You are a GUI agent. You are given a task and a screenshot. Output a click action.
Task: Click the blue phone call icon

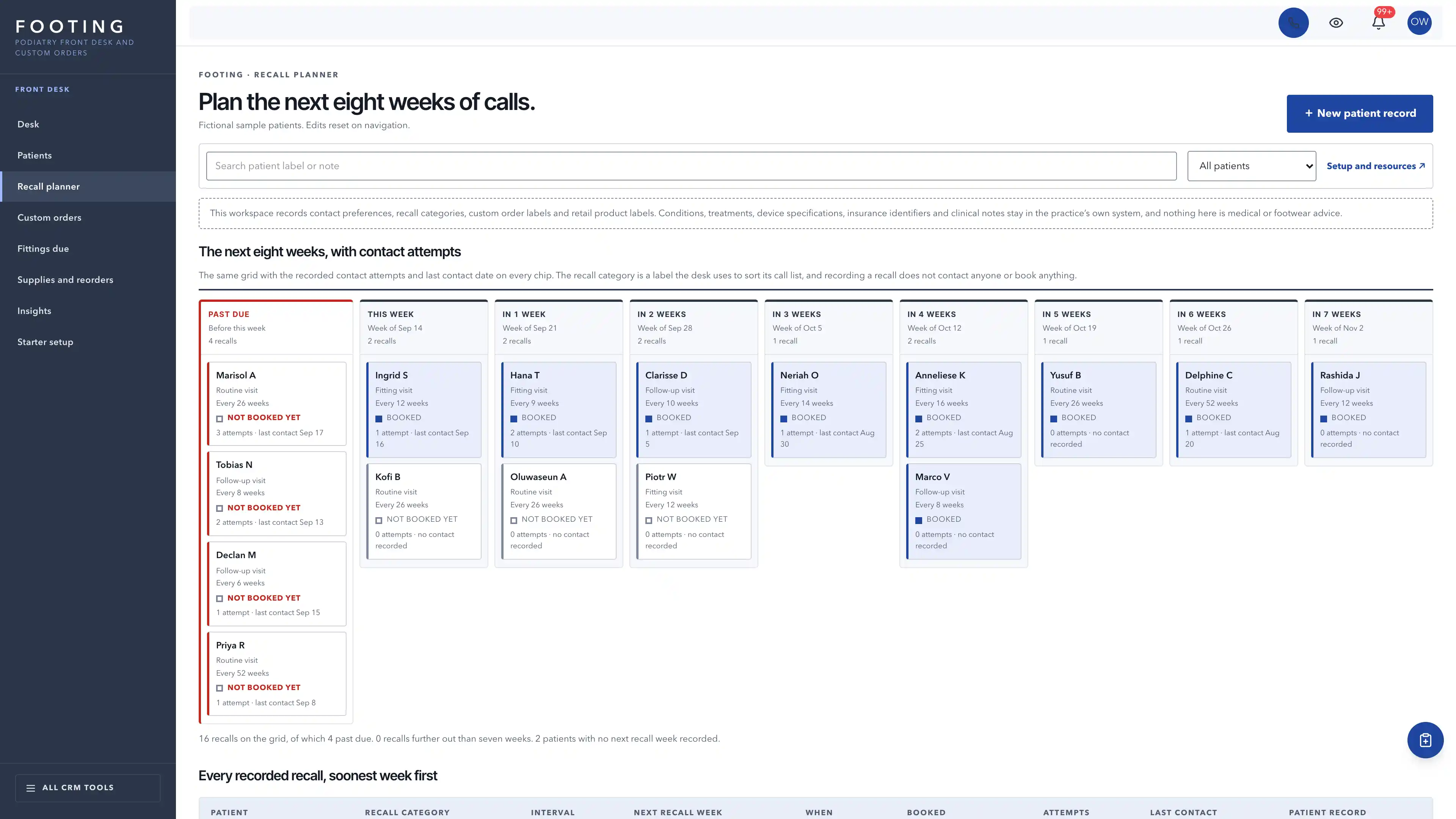[1293, 23]
